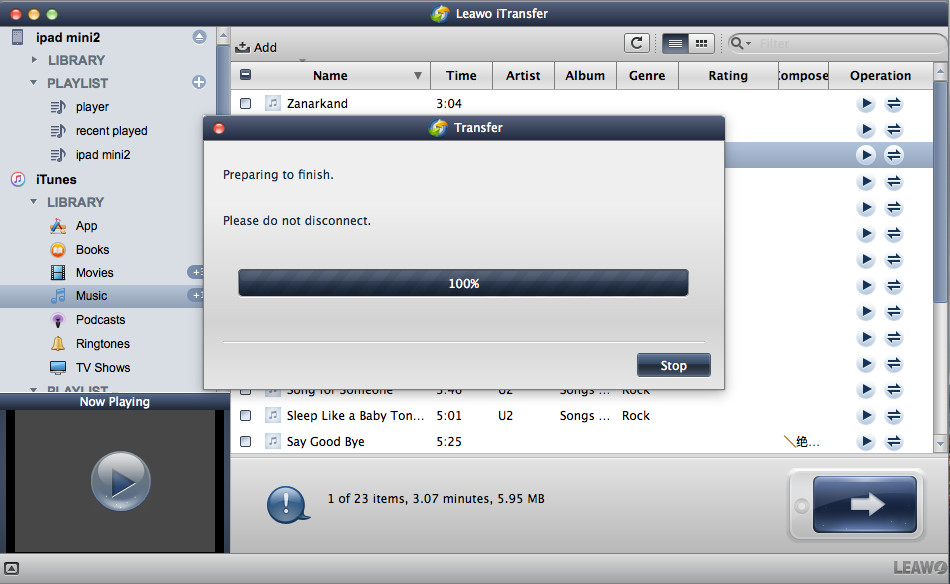Click the refresh icon in the toolbar
The image size is (950, 584).
click(636, 43)
